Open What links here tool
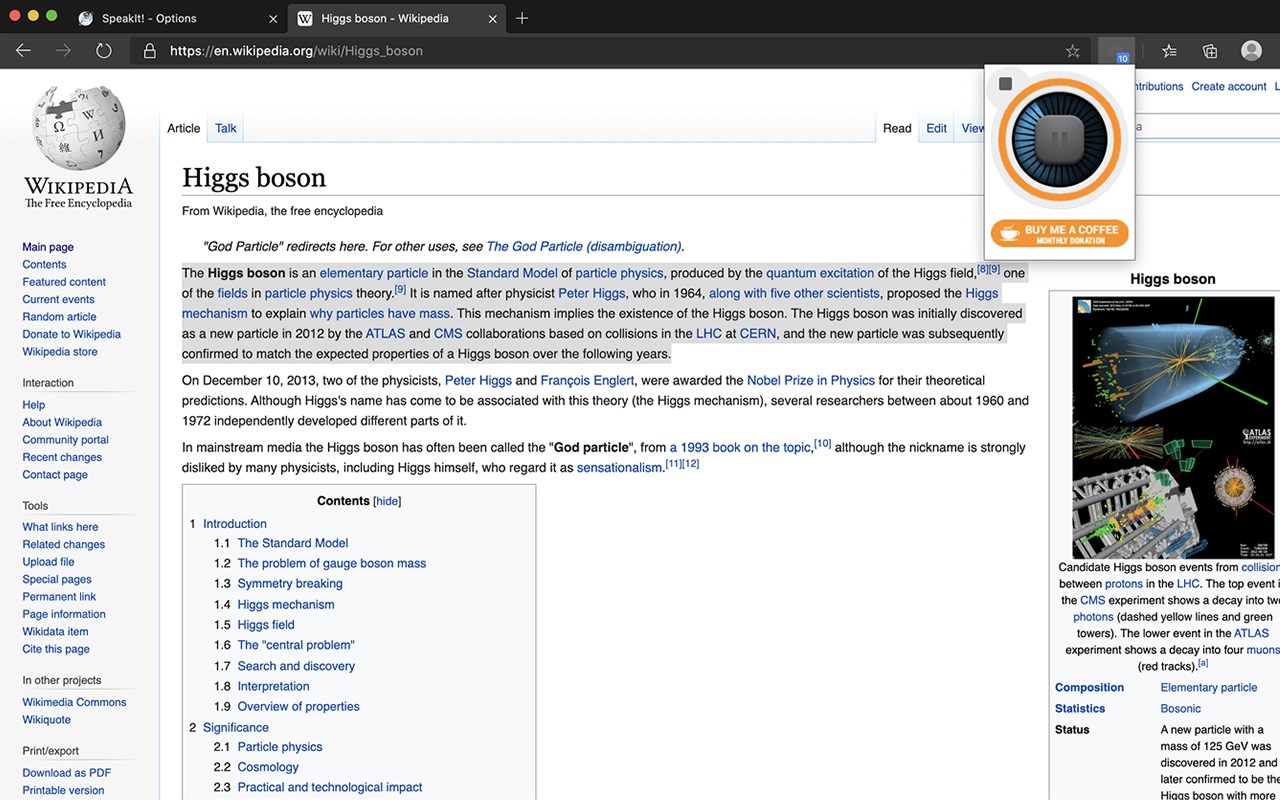1280x800 pixels. tap(61, 527)
